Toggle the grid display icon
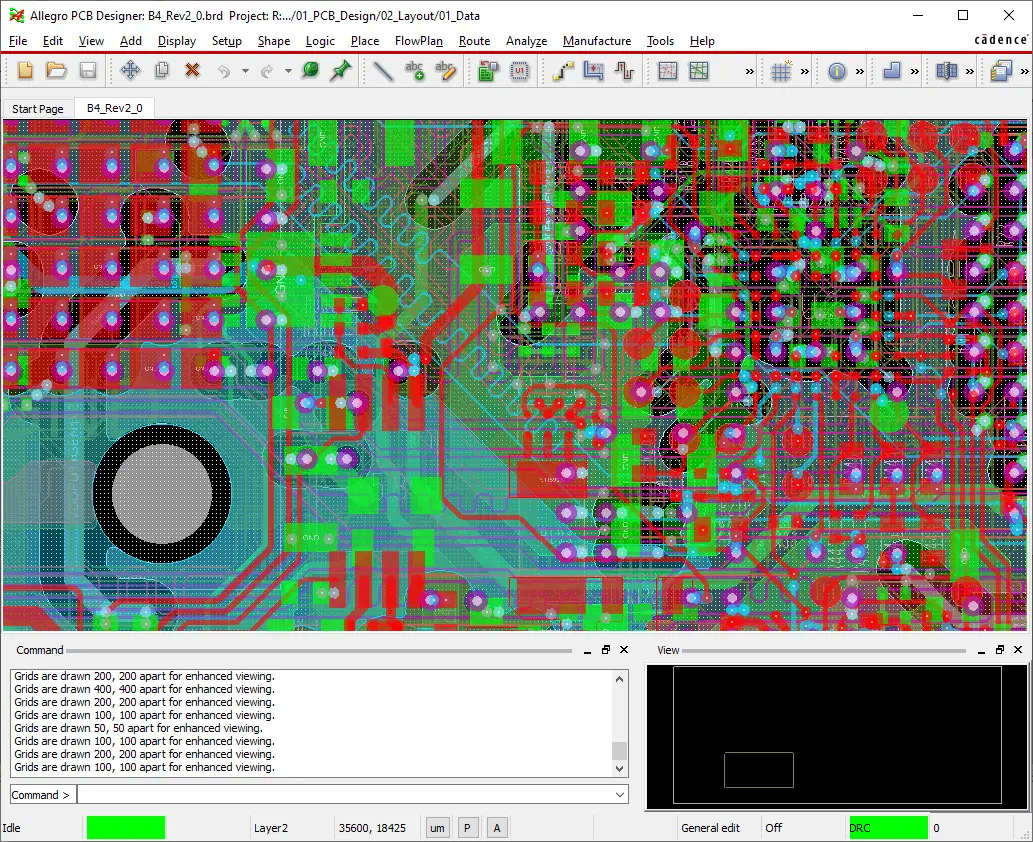The image size is (1033, 842). [781, 71]
